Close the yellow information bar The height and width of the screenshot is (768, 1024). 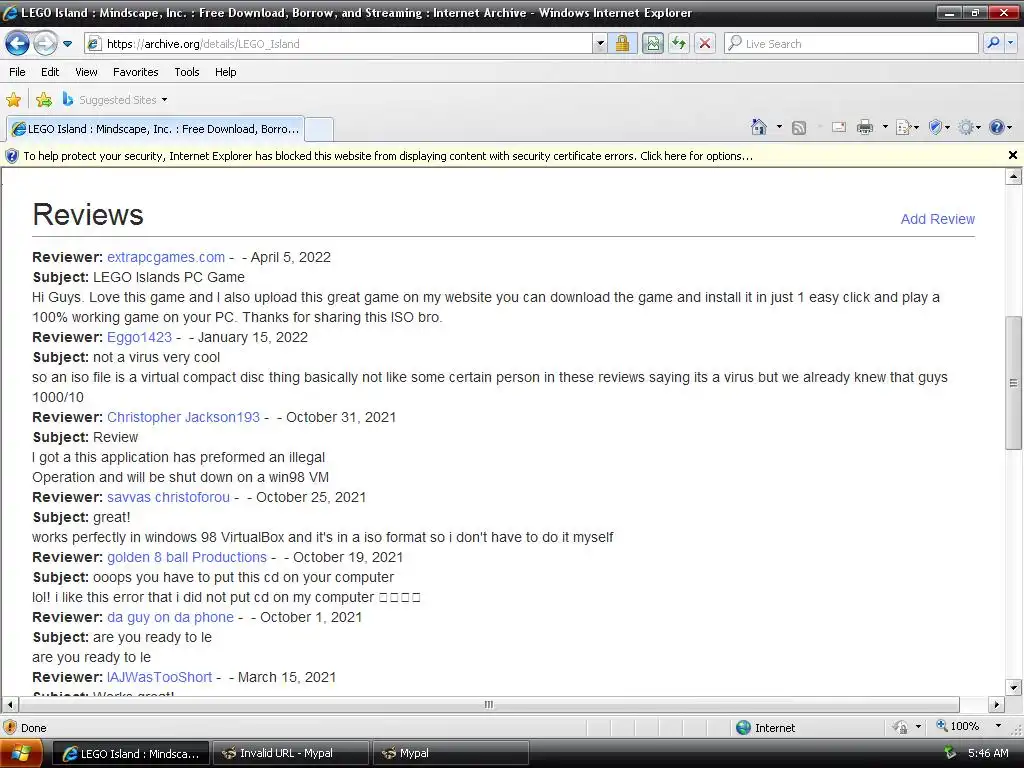click(1012, 155)
